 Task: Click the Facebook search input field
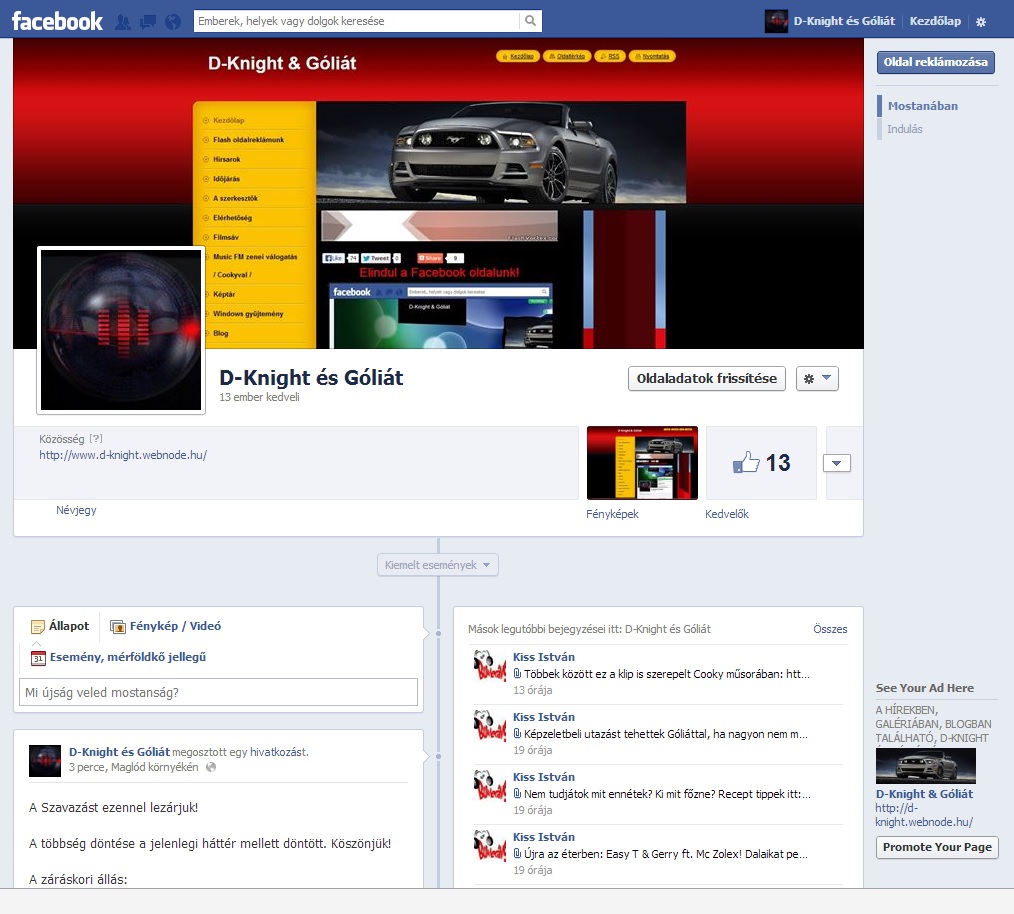click(356, 21)
